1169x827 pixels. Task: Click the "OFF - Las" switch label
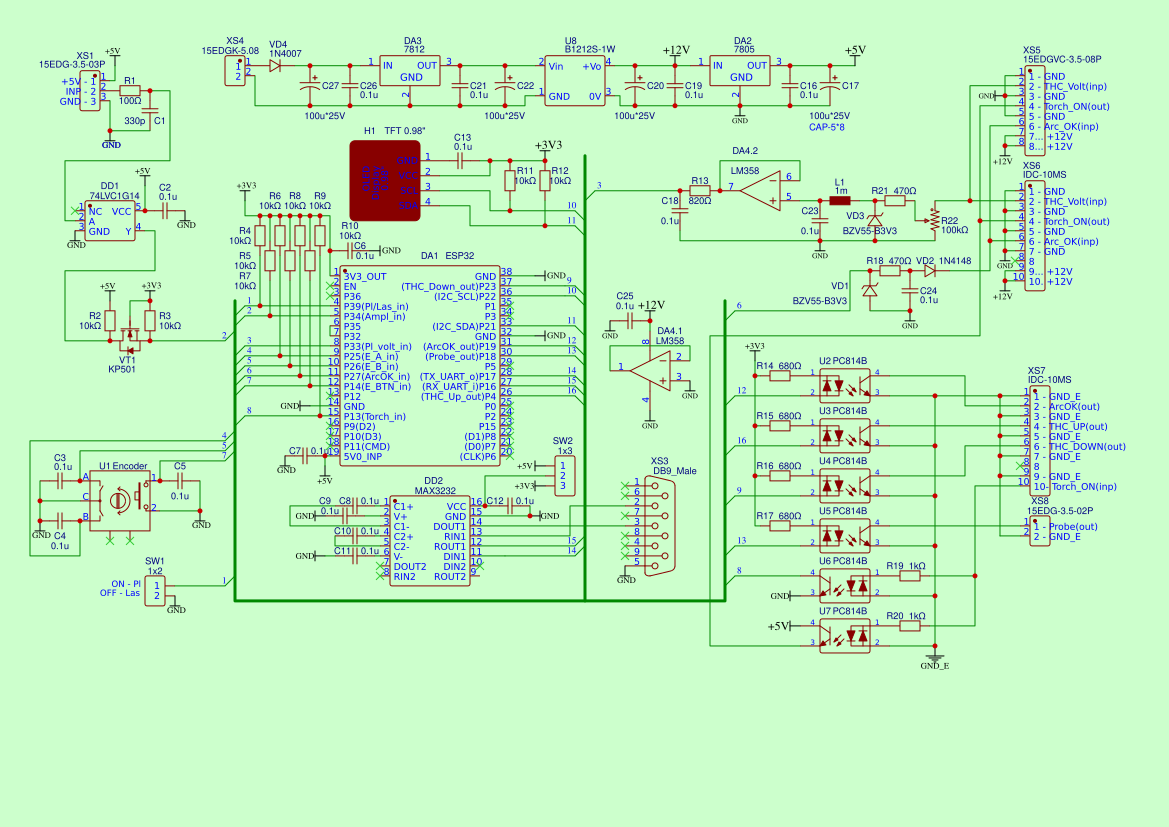pyautogui.click(x=120, y=594)
